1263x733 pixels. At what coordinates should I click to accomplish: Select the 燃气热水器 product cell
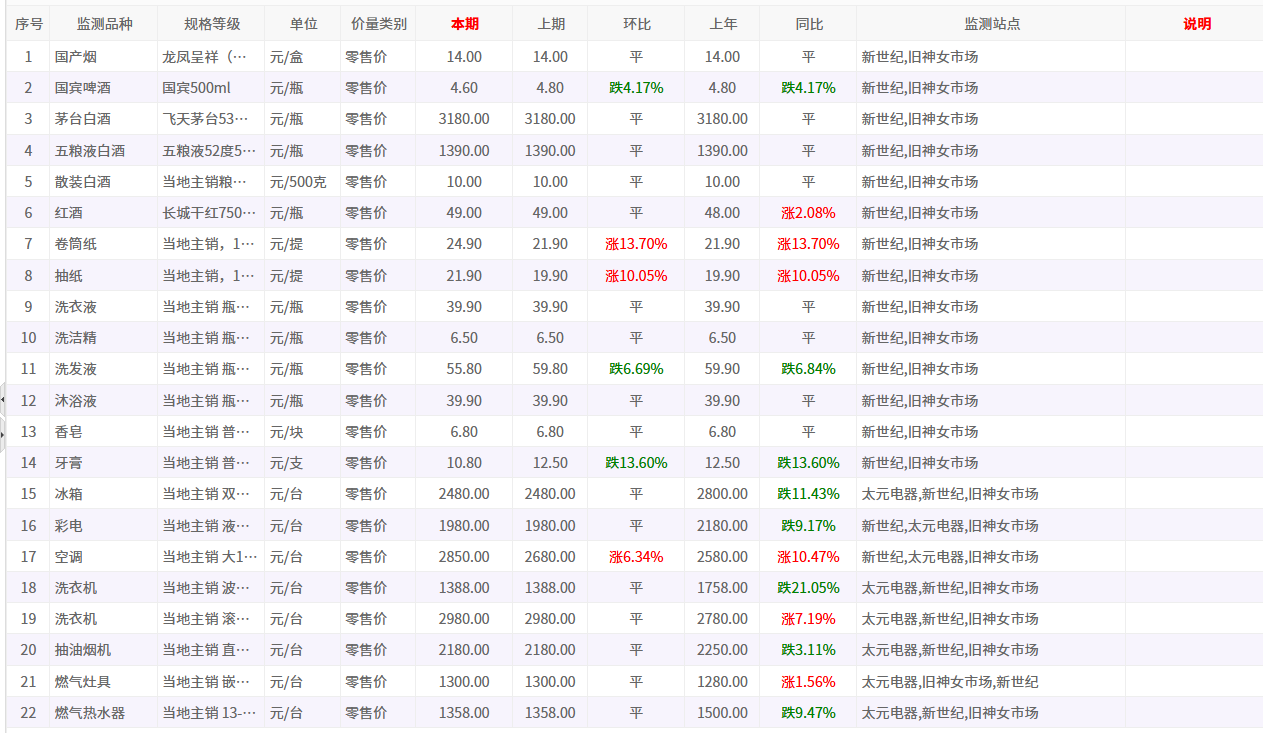click(x=104, y=713)
